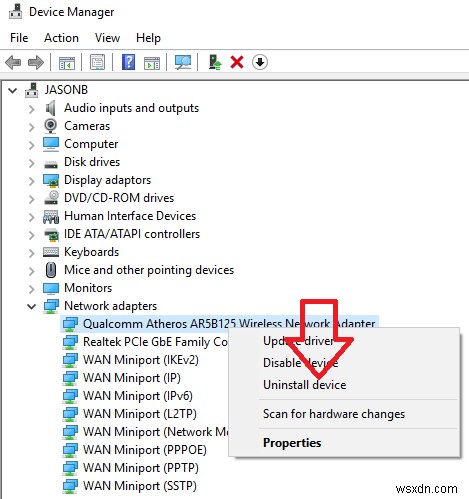The height and width of the screenshot is (499, 469).
Task: Click the Disable device down-arrow icon
Action: [260, 62]
